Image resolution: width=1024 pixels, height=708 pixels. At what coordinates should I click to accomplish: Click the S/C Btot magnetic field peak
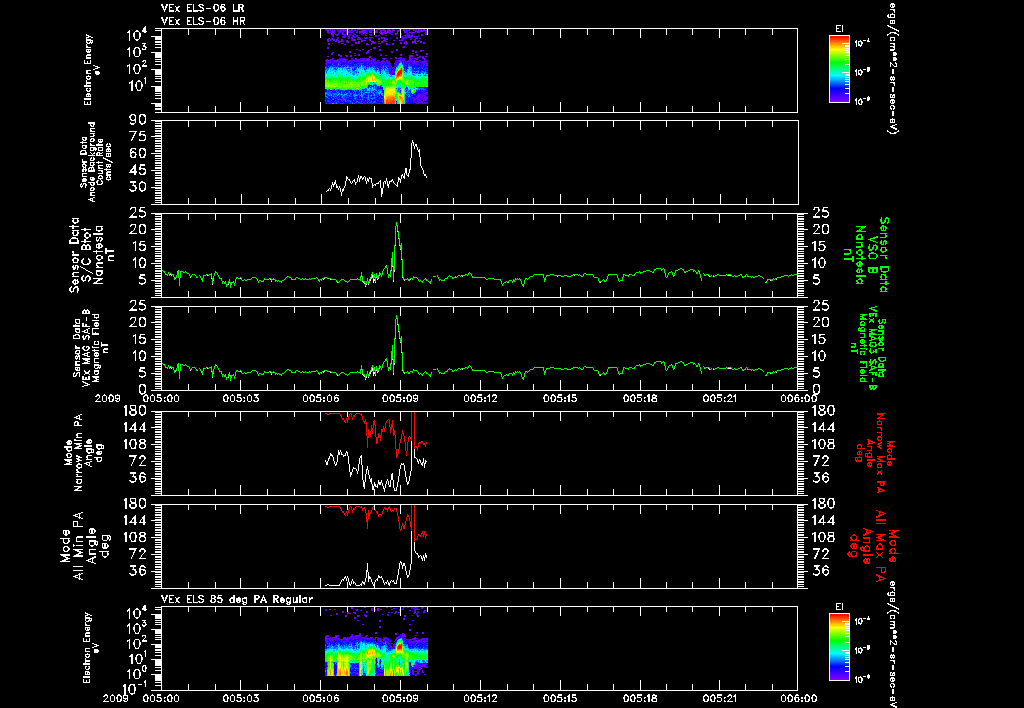[x=396, y=224]
